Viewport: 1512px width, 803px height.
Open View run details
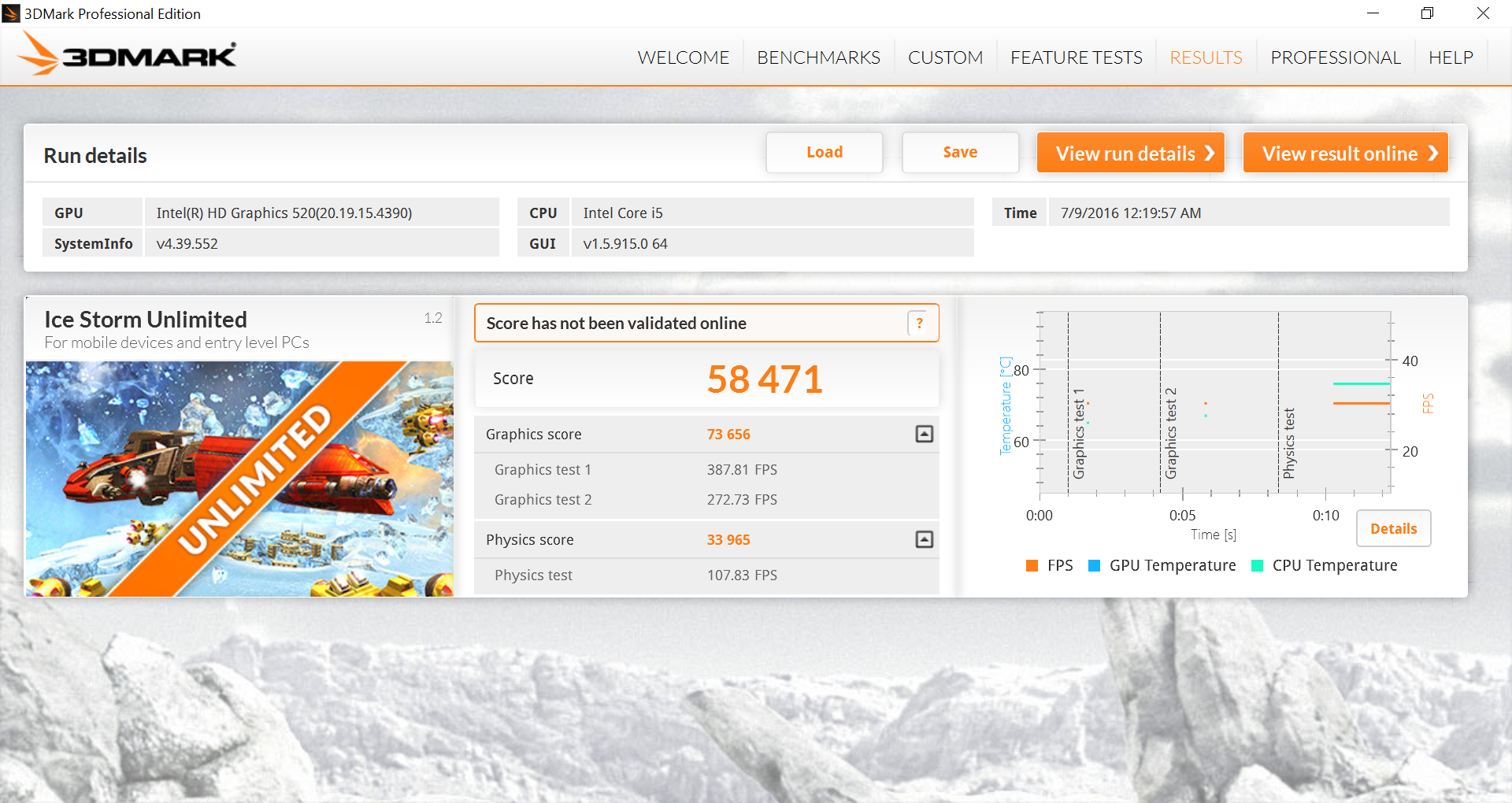click(x=1130, y=153)
